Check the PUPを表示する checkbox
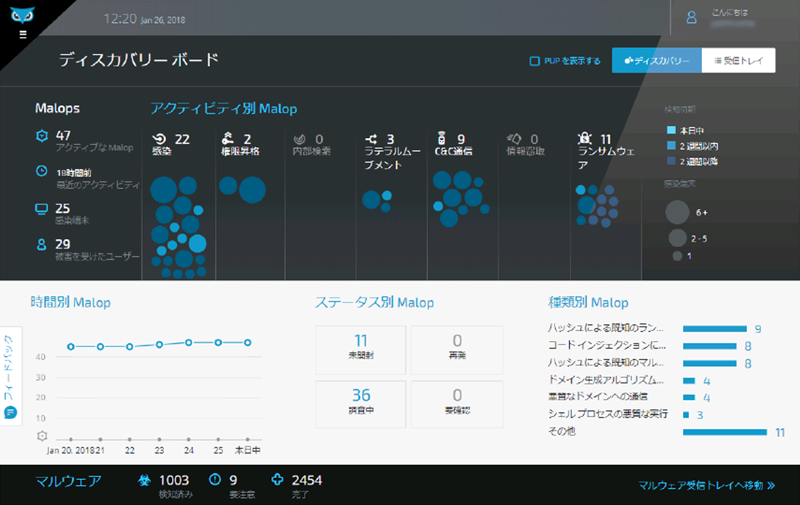Screen dimensions: 800x505 [535, 61]
